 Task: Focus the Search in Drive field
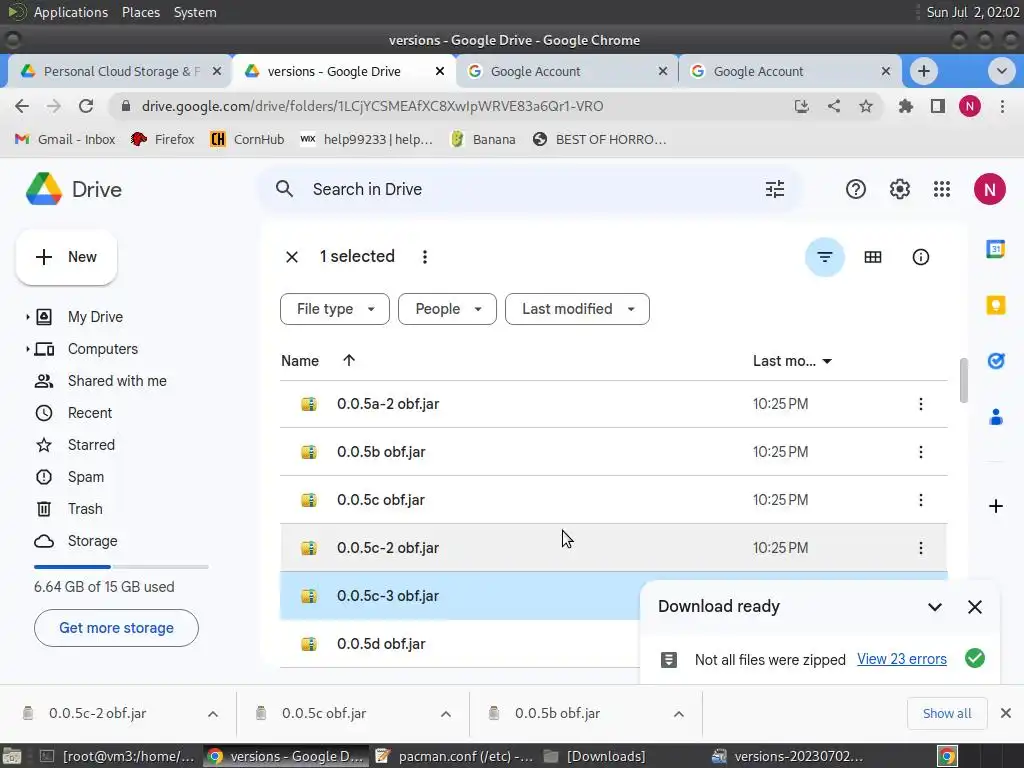coord(529,189)
